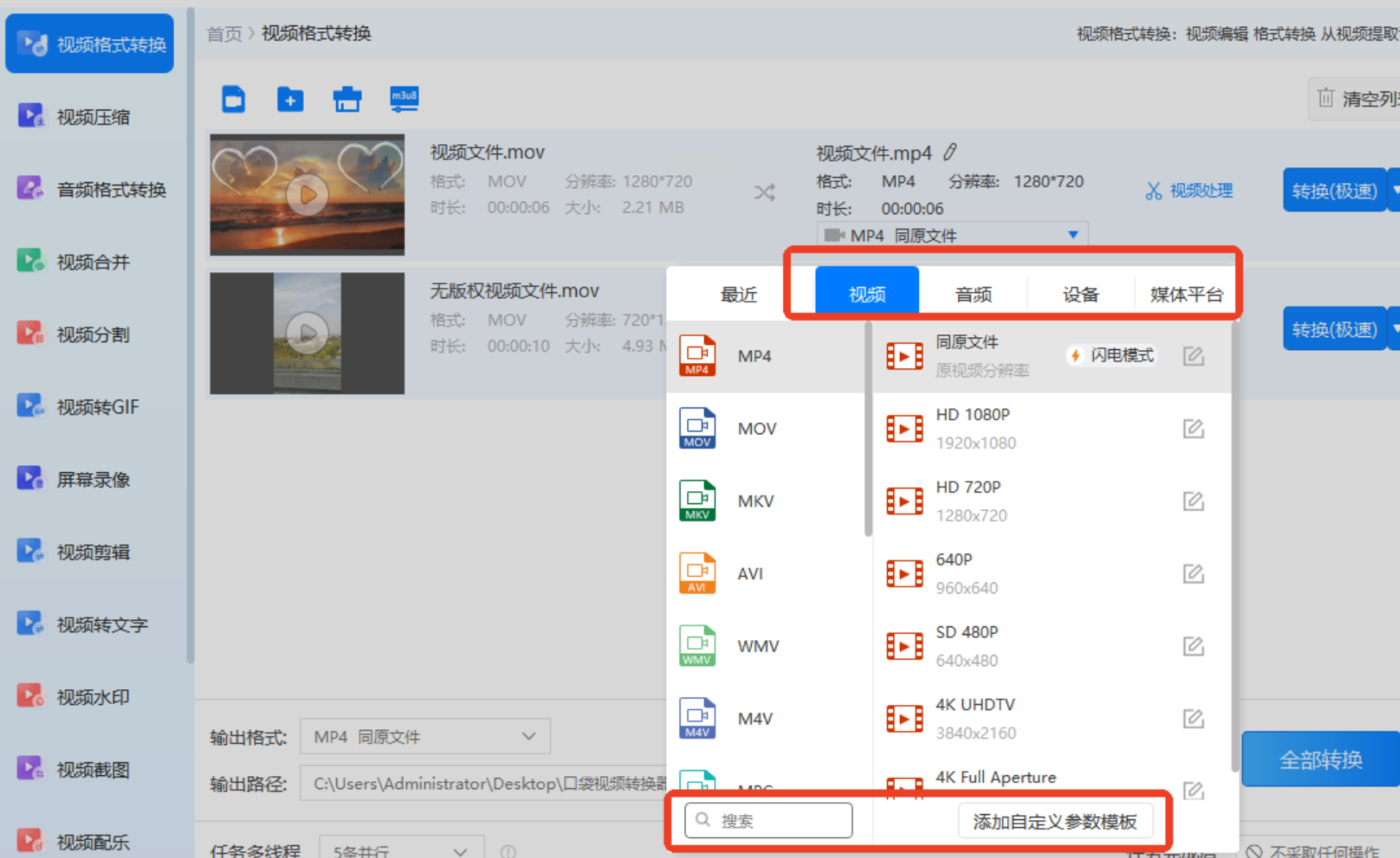The height and width of the screenshot is (858, 1400).
Task: Click the 全部转换 button
Action: tap(1320, 759)
